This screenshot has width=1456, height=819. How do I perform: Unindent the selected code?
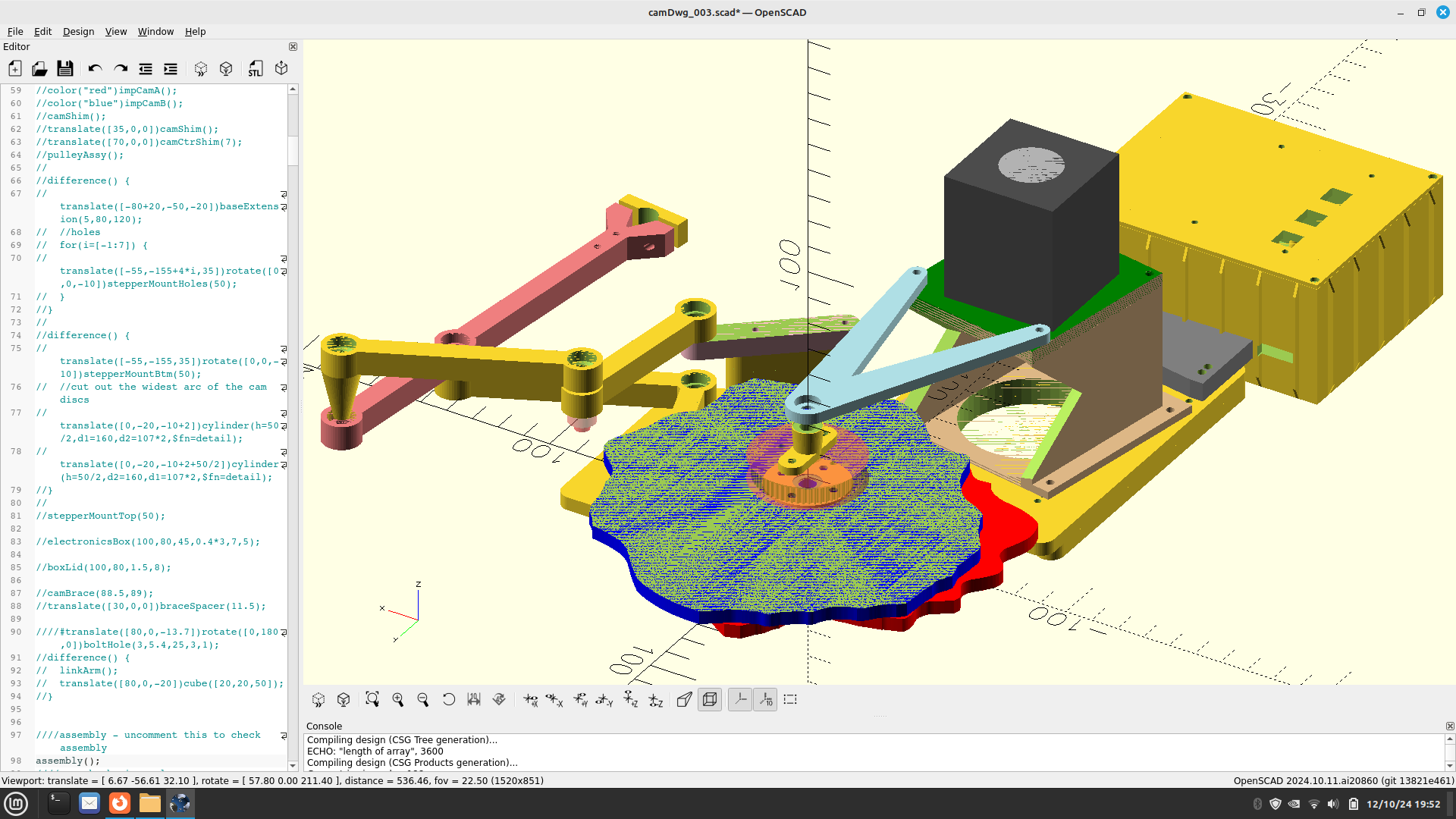[146, 68]
